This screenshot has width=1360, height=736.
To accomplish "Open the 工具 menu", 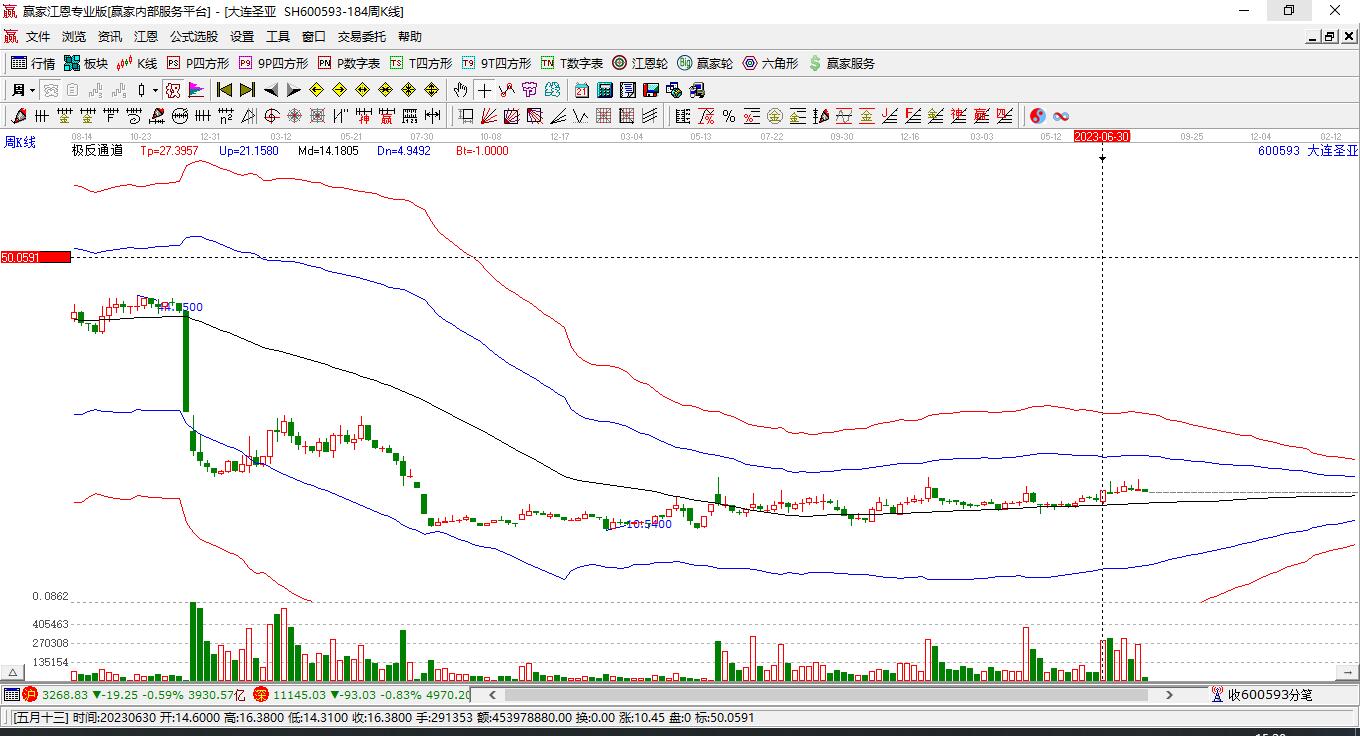I will coord(278,37).
